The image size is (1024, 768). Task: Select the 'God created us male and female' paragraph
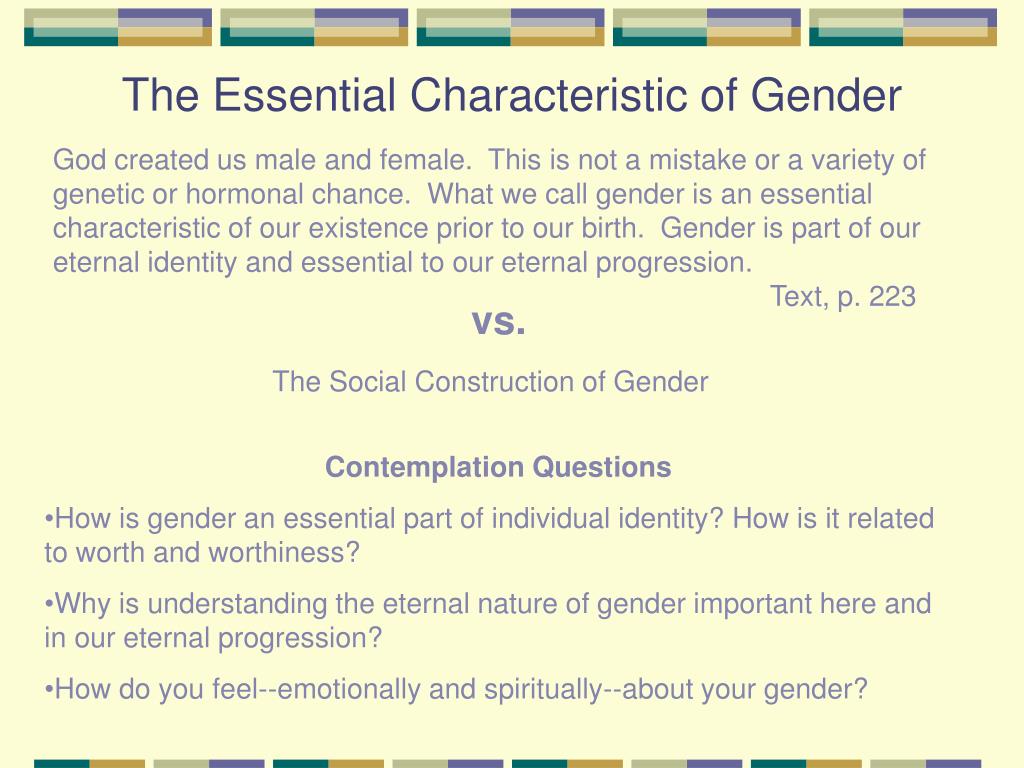click(x=489, y=212)
